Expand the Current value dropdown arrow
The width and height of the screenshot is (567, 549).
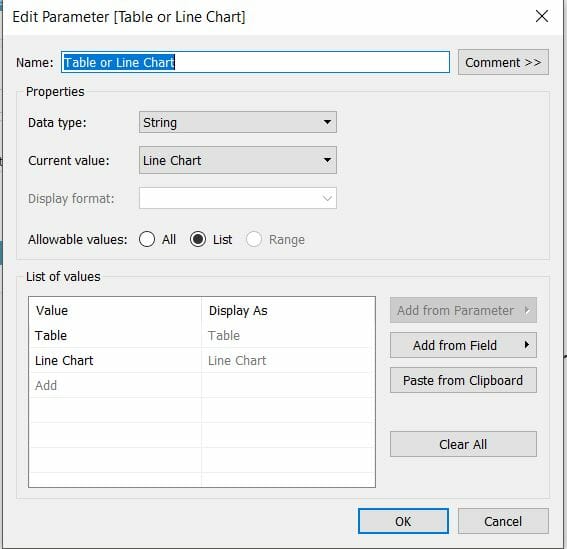tap(327, 160)
